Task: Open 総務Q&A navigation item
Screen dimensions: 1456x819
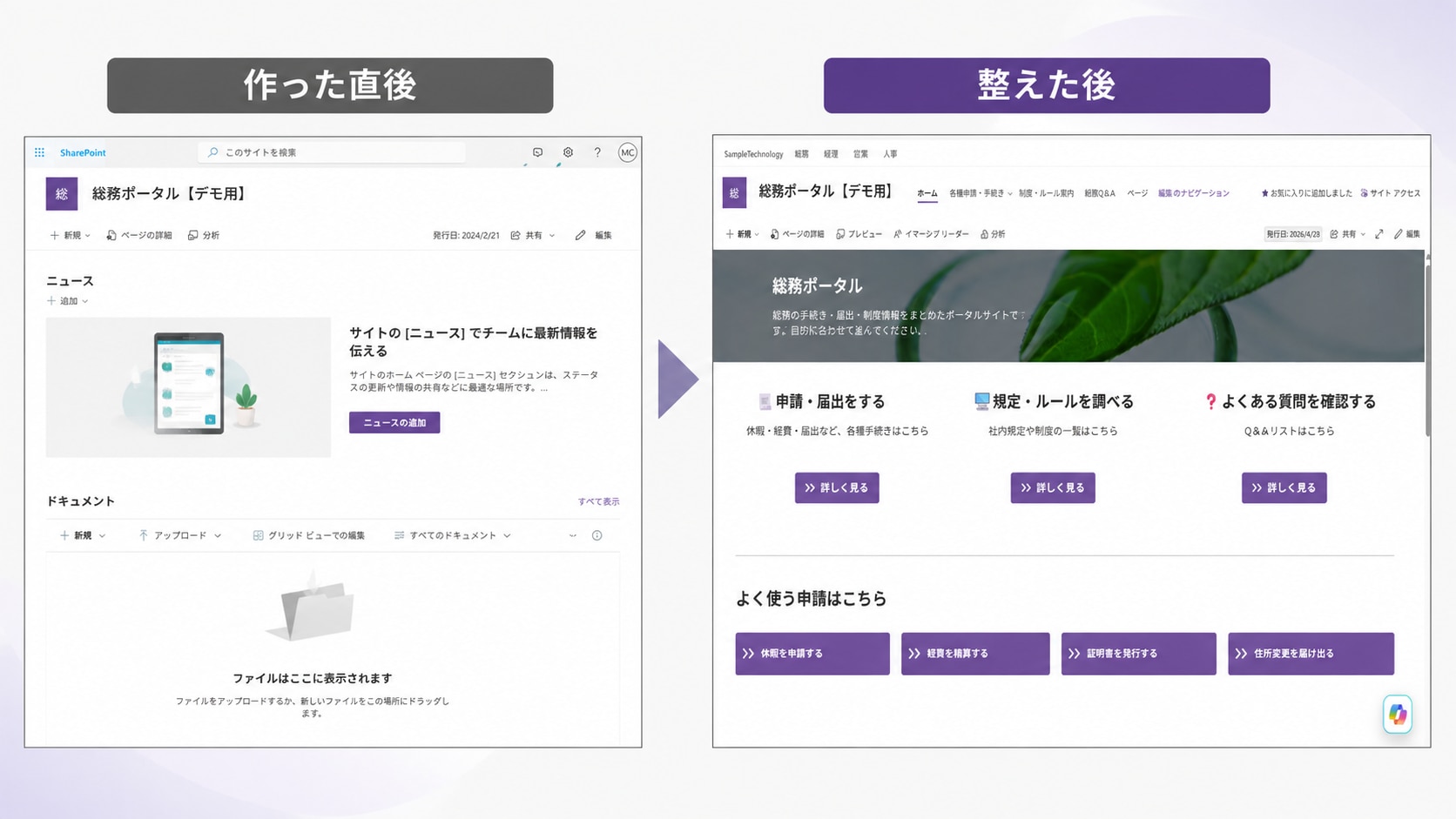Action: click(1100, 193)
